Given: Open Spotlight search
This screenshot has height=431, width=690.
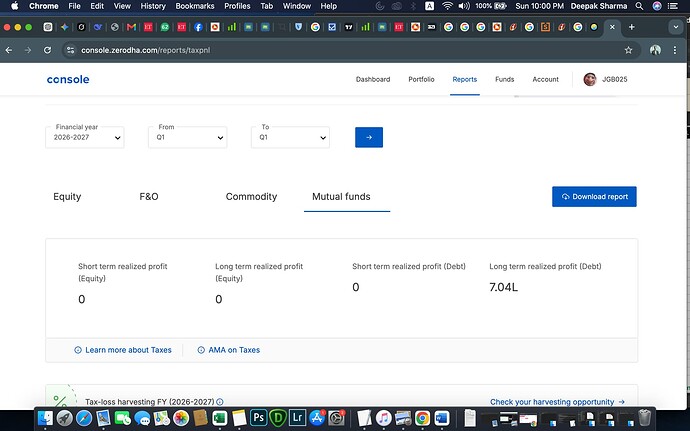Looking at the screenshot, I should coord(639,6).
